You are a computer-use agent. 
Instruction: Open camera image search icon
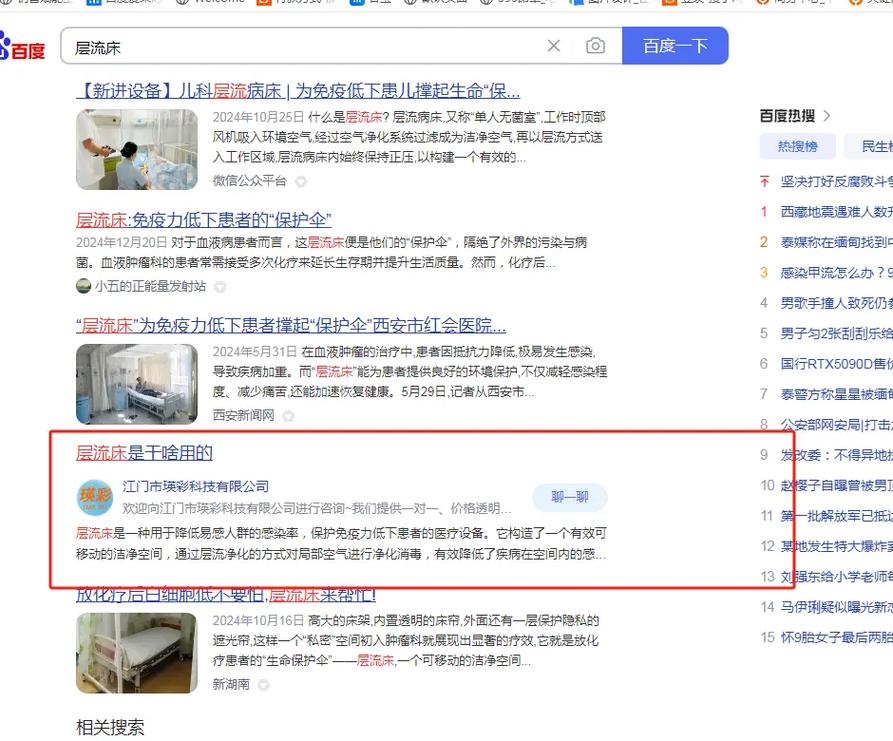pos(595,46)
